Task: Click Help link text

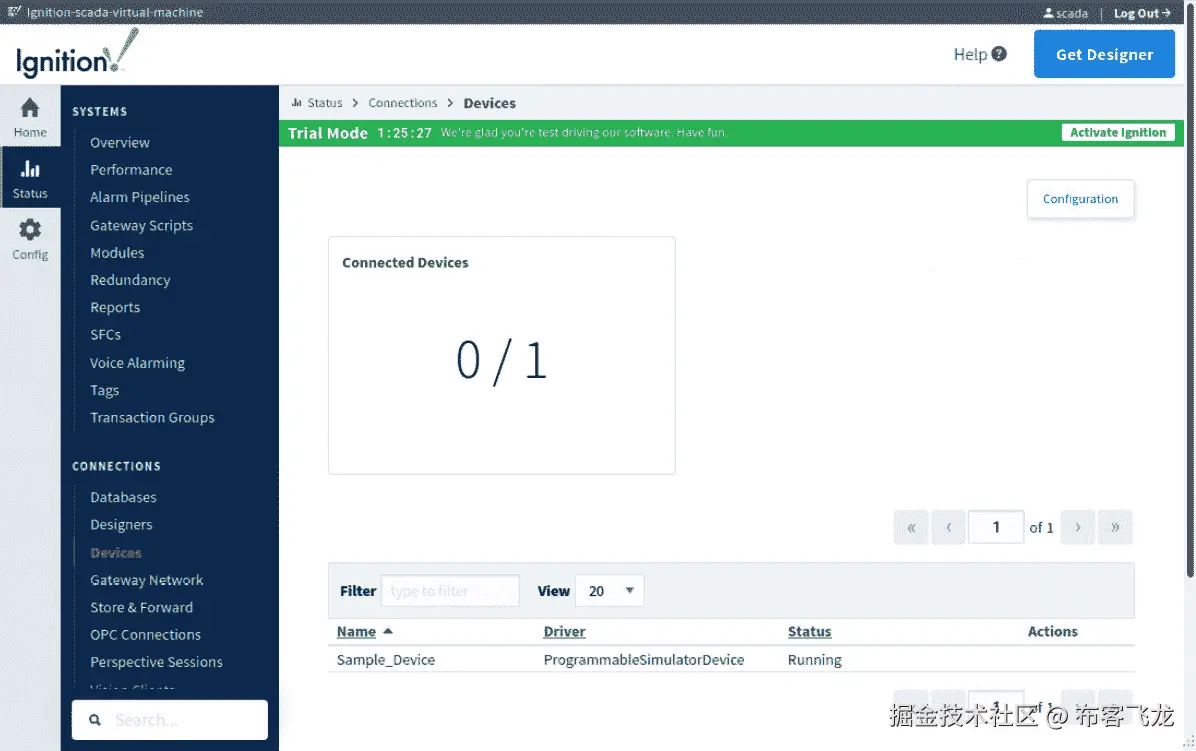Action: 970,54
